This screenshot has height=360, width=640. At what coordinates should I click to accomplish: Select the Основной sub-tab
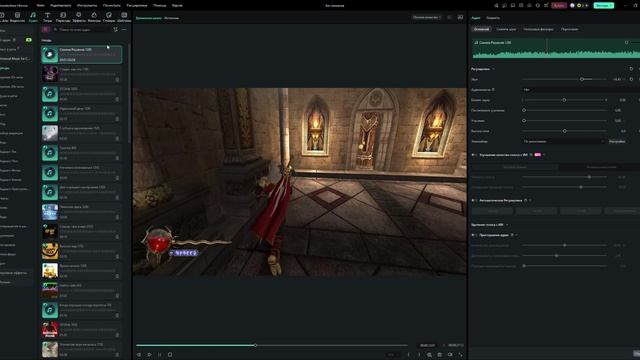point(481,29)
